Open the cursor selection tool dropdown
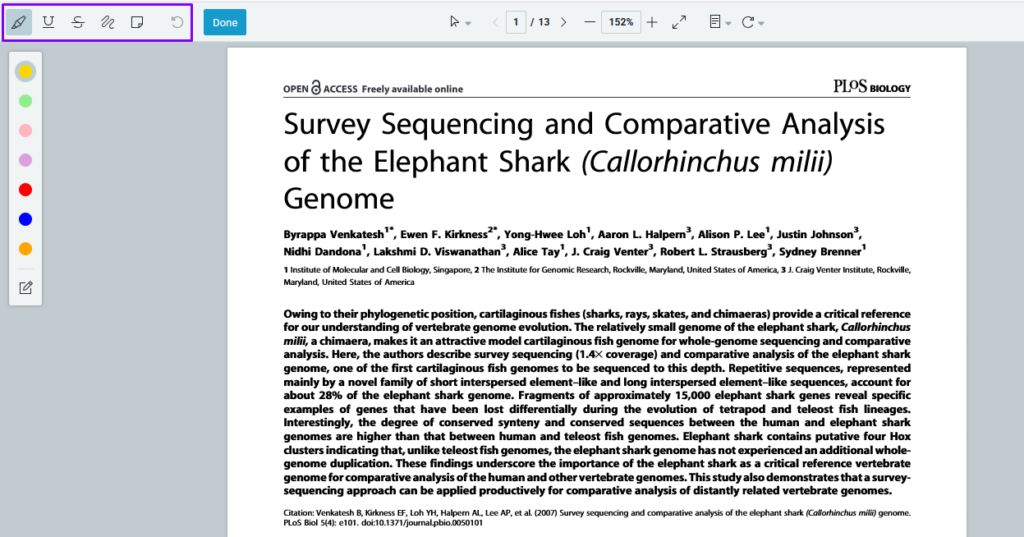The width and height of the screenshot is (1024, 537). point(459,22)
